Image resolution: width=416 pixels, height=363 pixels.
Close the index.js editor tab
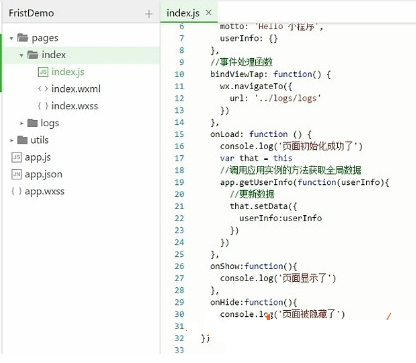[x=209, y=13]
